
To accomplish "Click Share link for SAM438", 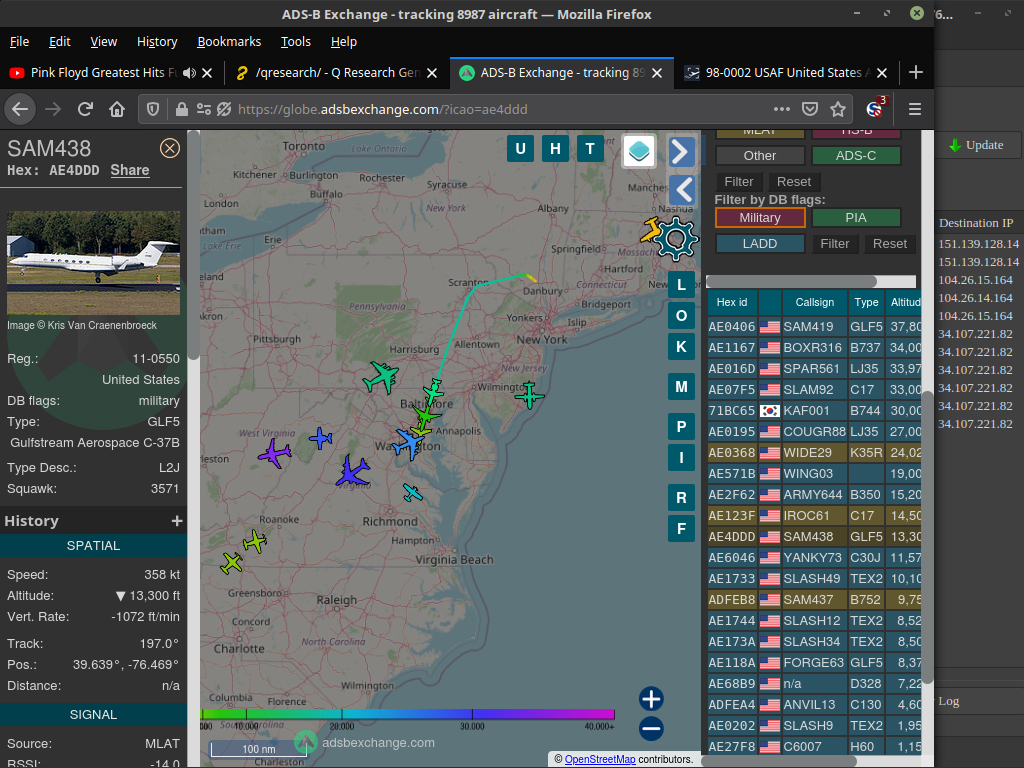I will [129, 170].
